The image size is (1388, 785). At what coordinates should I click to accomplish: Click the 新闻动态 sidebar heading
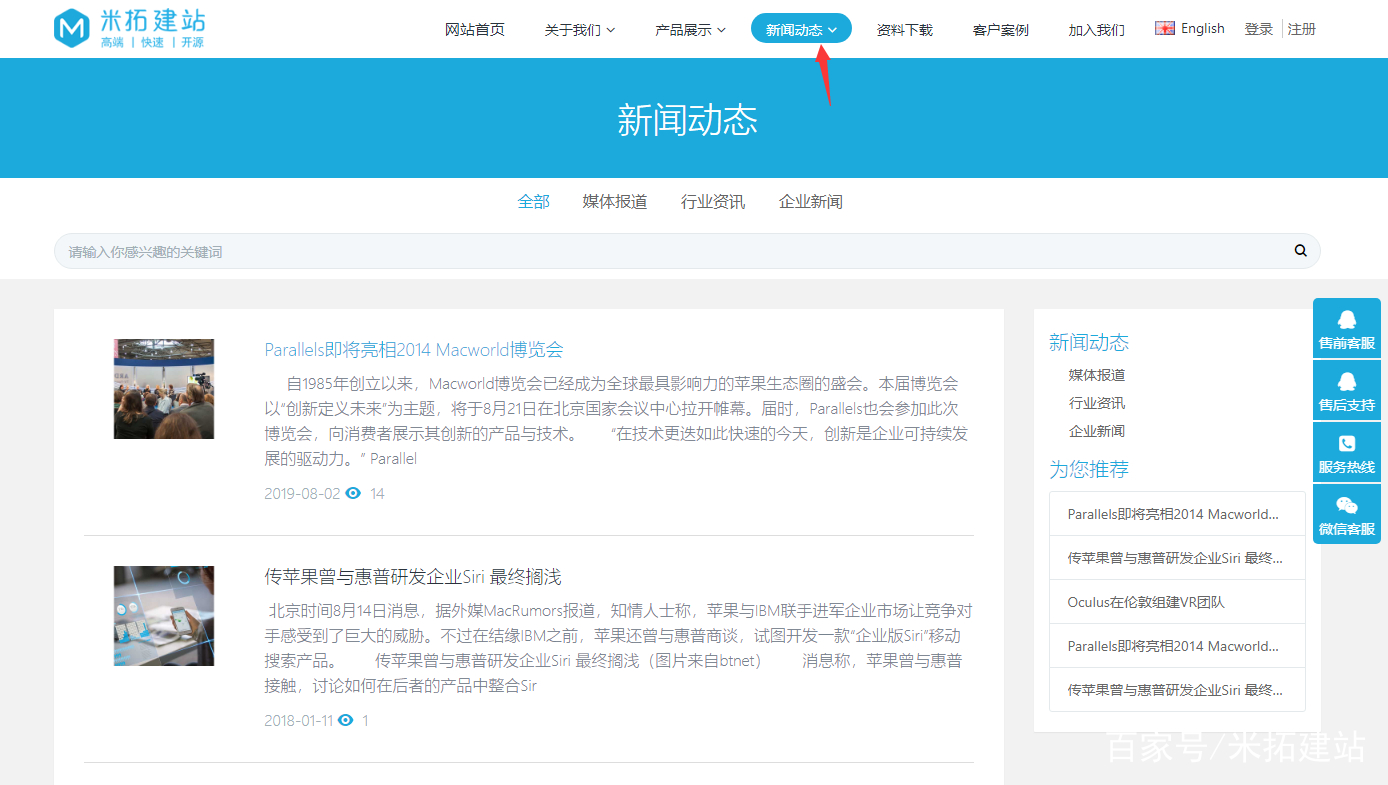point(1089,342)
